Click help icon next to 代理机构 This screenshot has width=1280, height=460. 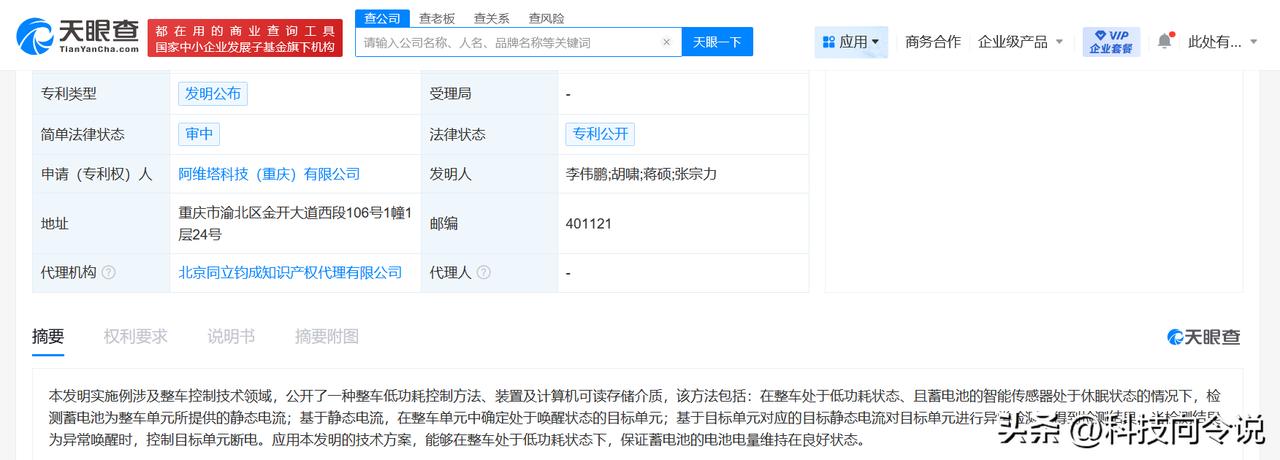coord(108,272)
